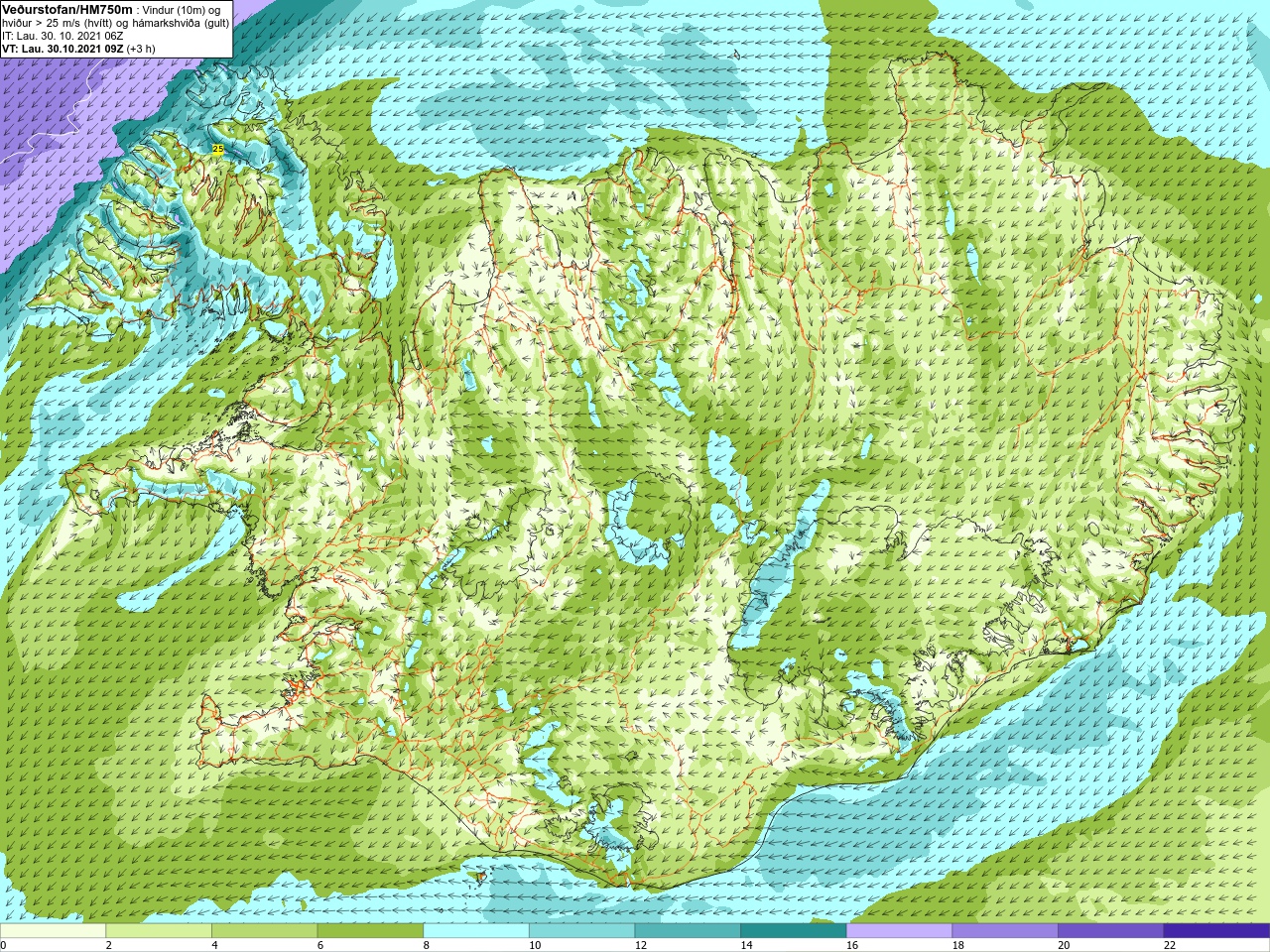Click the legend scale value 18
Viewport: 1270px width, 952px height.
(958, 945)
